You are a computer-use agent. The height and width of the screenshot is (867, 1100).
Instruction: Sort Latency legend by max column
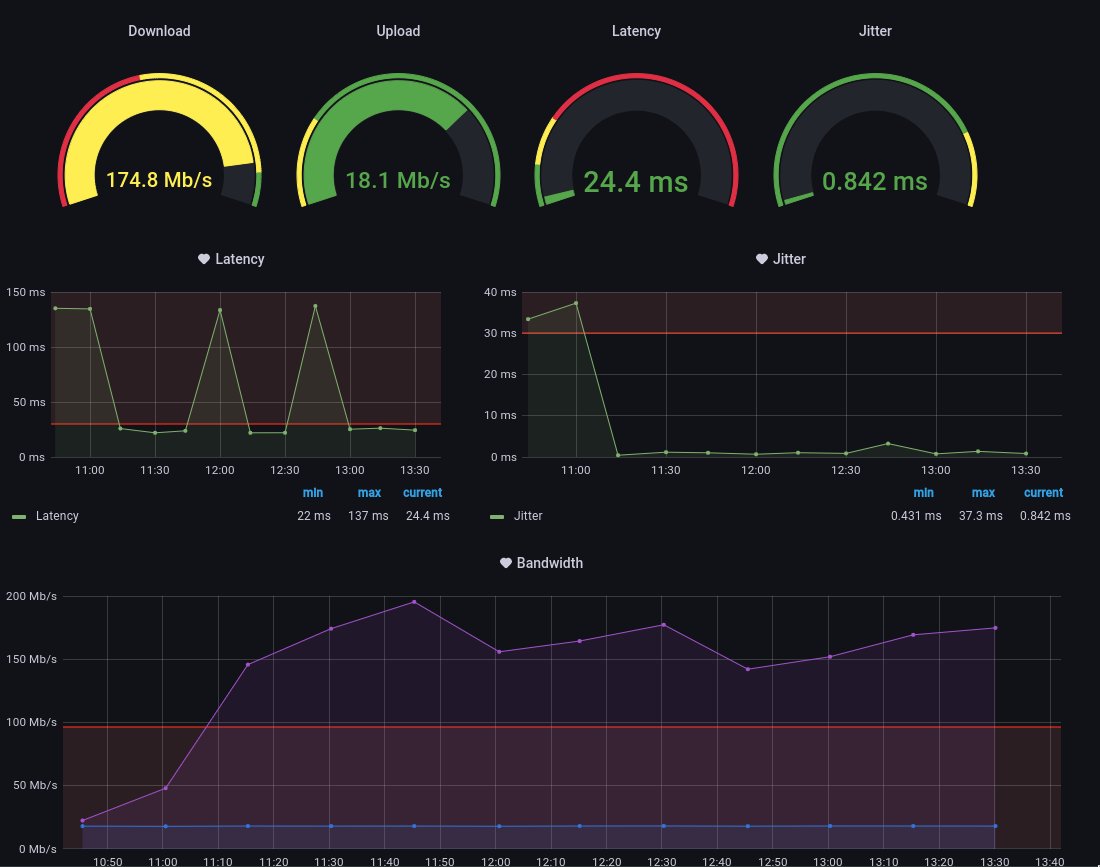coord(369,492)
